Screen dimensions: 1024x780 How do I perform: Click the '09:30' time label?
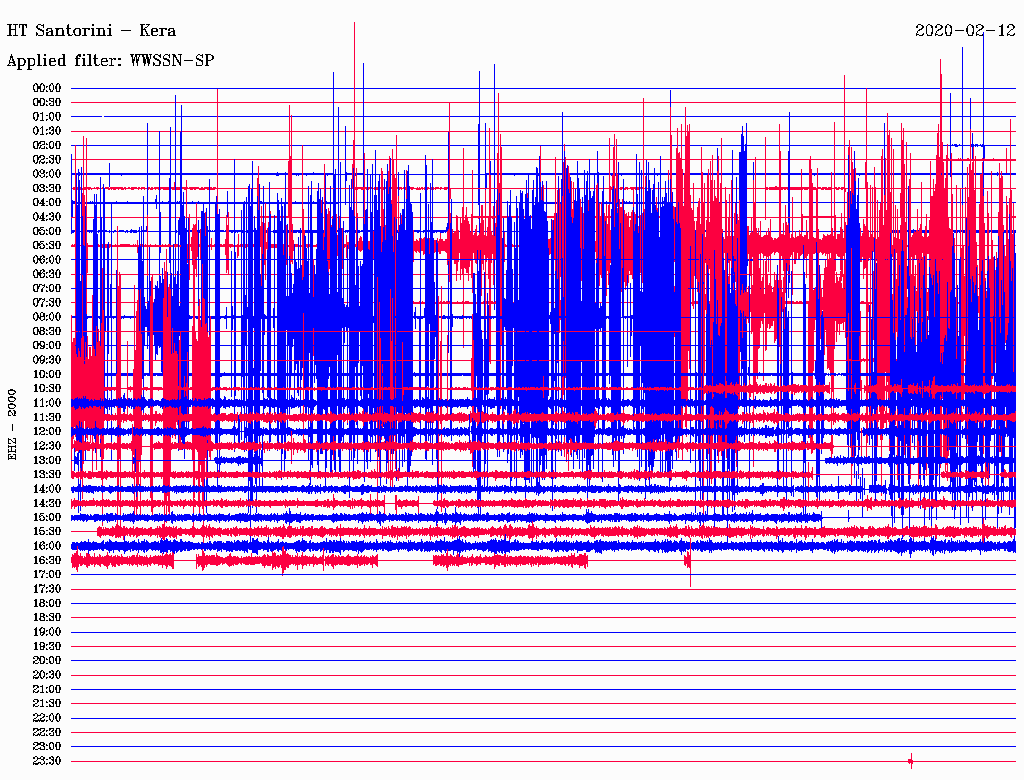(x=47, y=360)
